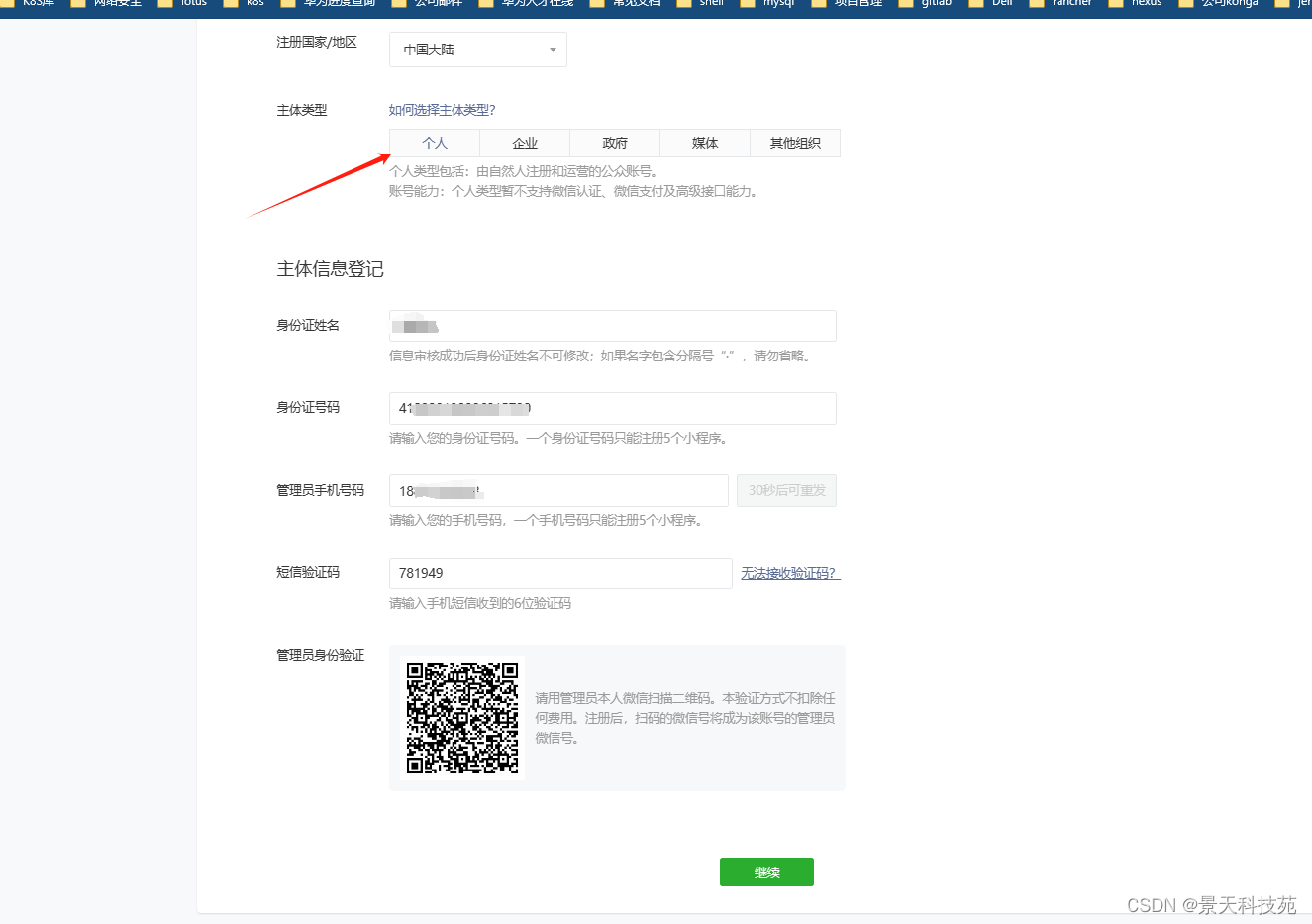Click the hint starting 请输入您的身份证号码
Viewport: 1312px width, 924px height.
559,438
